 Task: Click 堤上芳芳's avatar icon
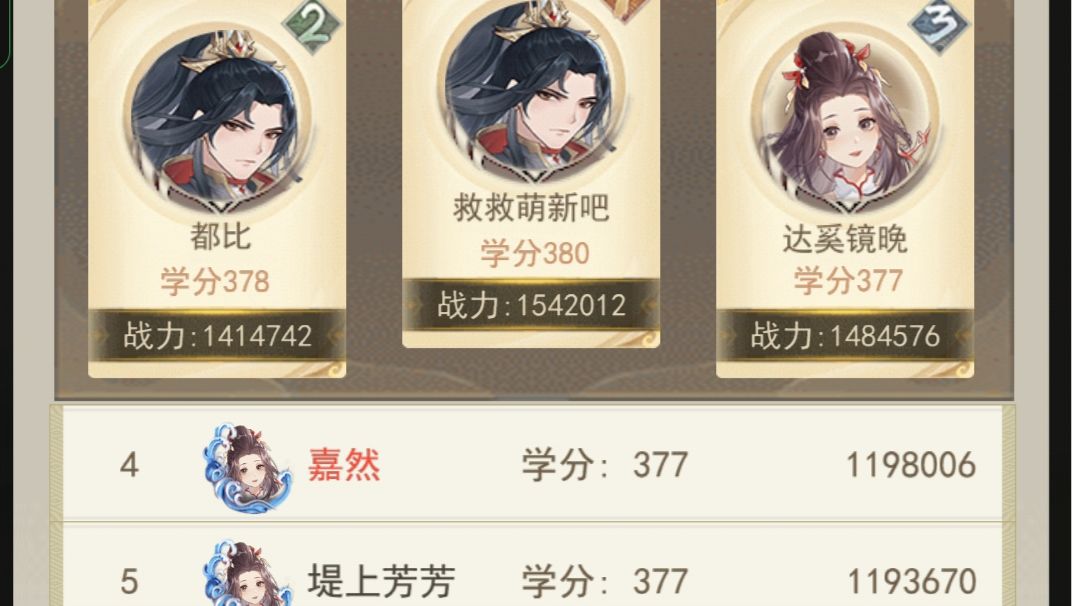247,573
